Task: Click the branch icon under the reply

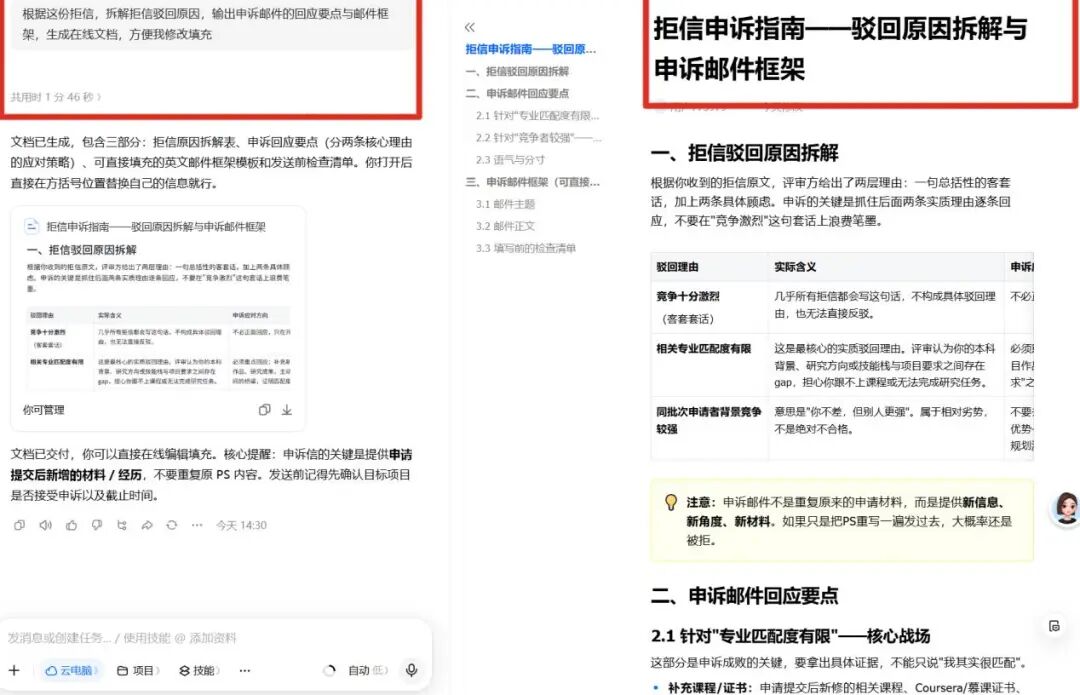Action: click(122, 525)
